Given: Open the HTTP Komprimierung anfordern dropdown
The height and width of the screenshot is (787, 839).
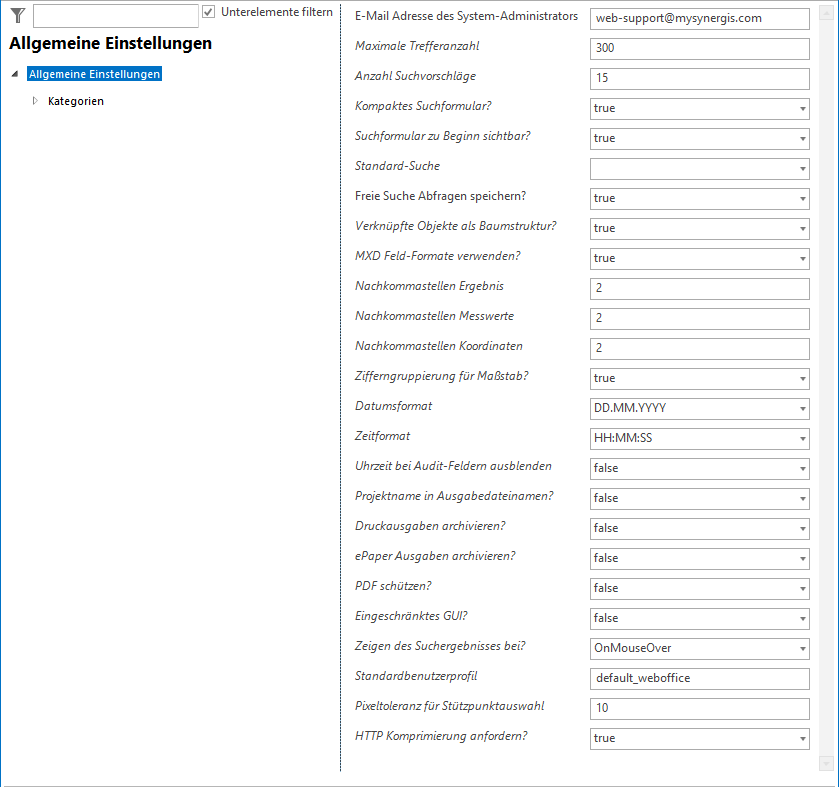Looking at the screenshot, I should coord(802,738).
